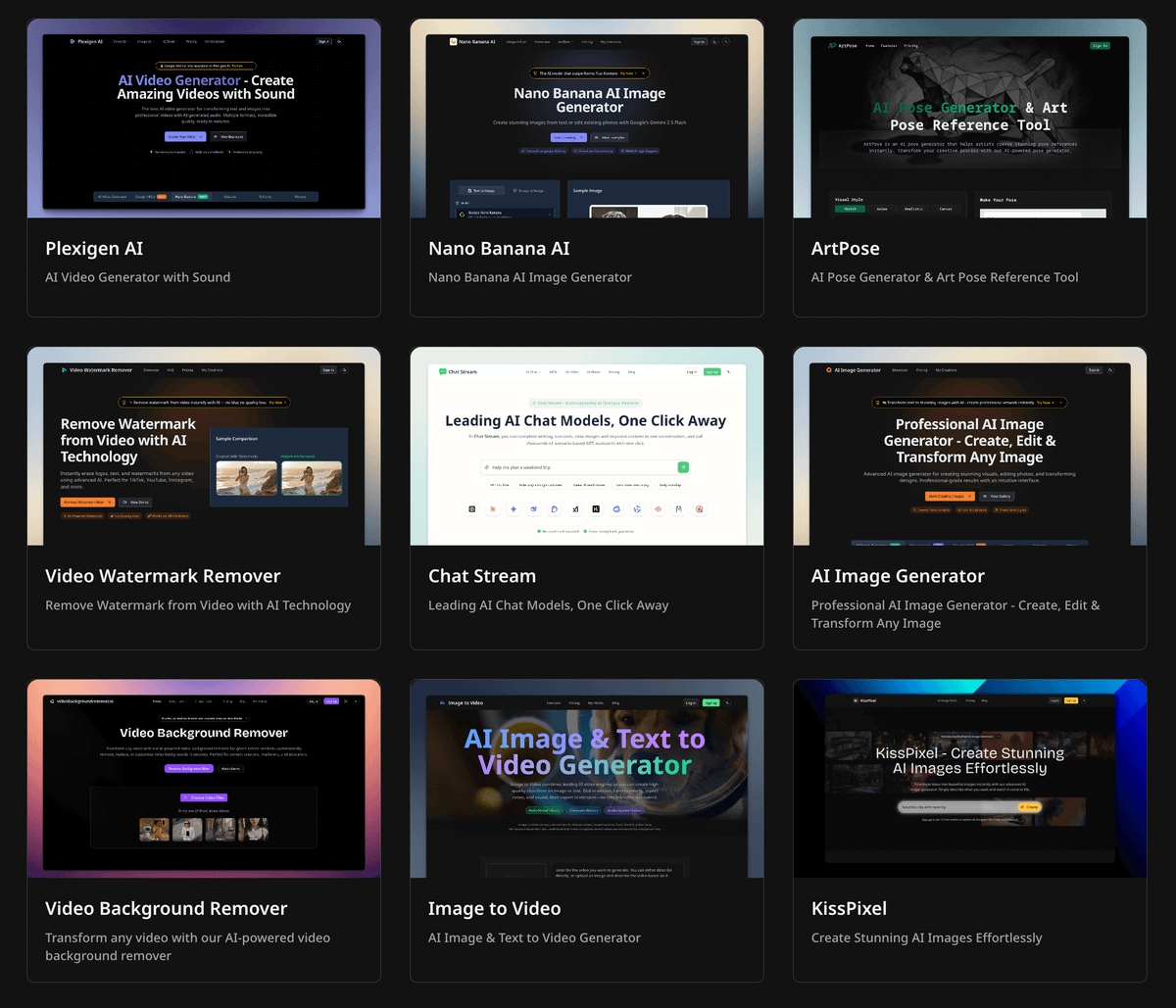
Task: Open the Chat Stream card title
Action: point(482,576)
